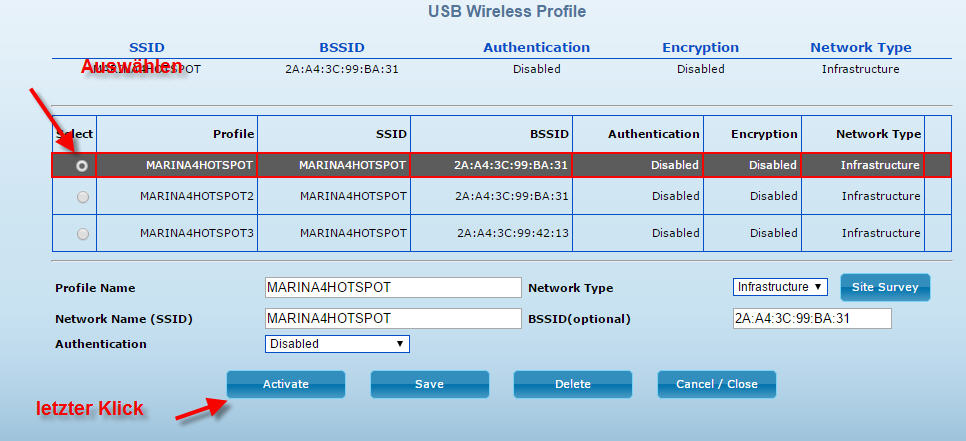
Task: Focus the Network Name (SSID) field
Action: click(393, 319)
